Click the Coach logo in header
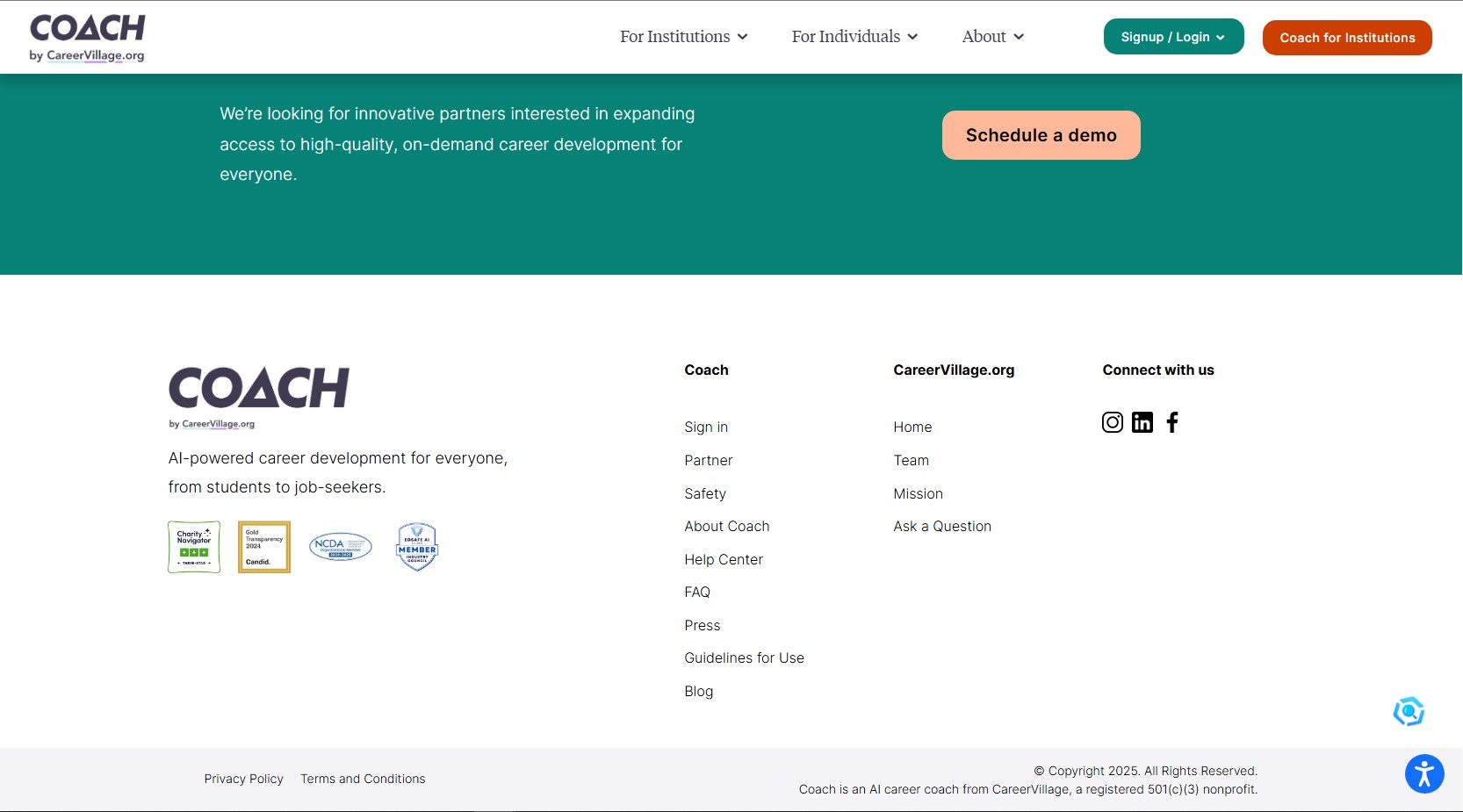Screen dimensions: 1463x812 pyautogui.click(x=87, y=38)
